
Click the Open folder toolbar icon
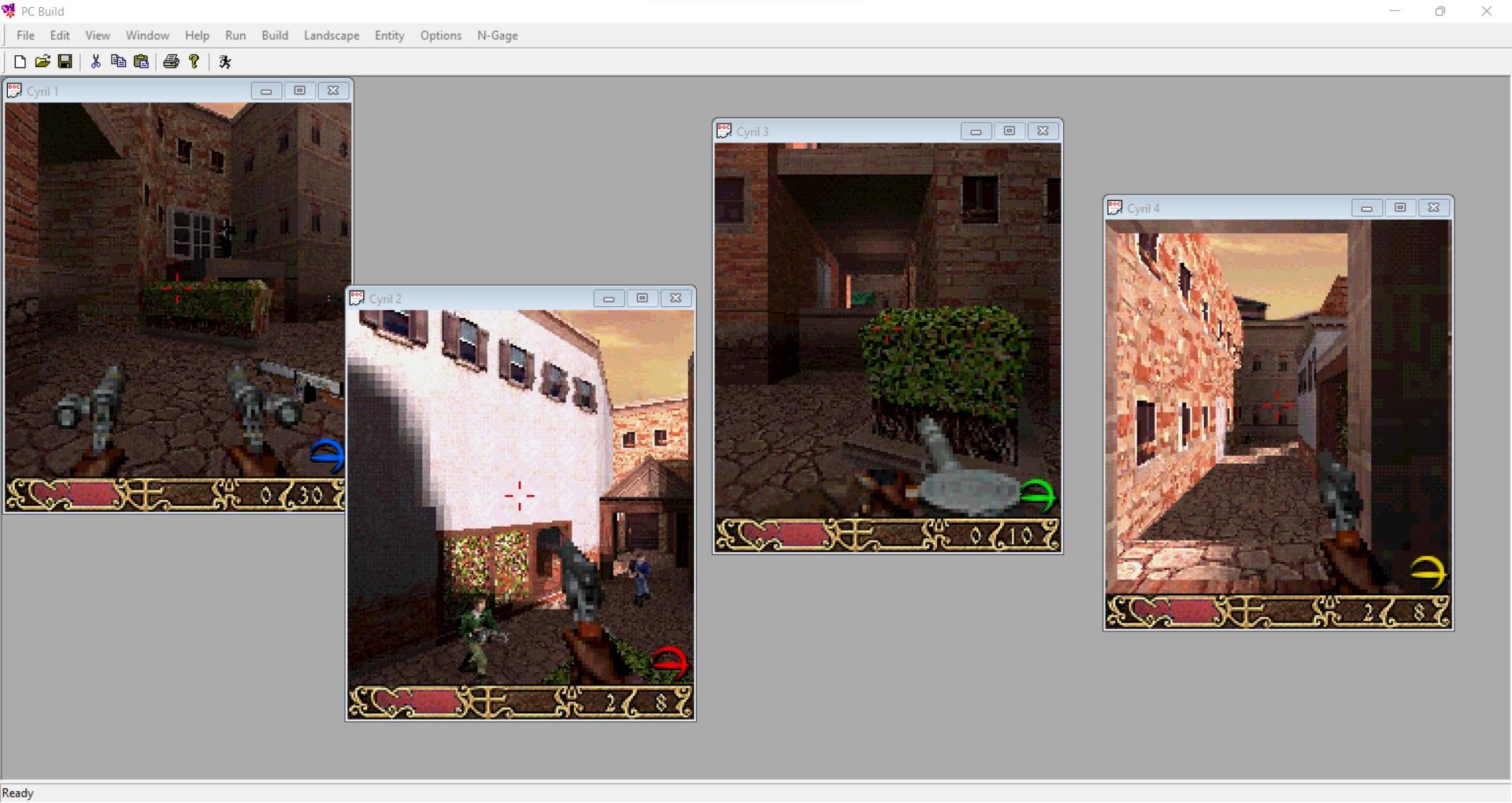(43, 61)
